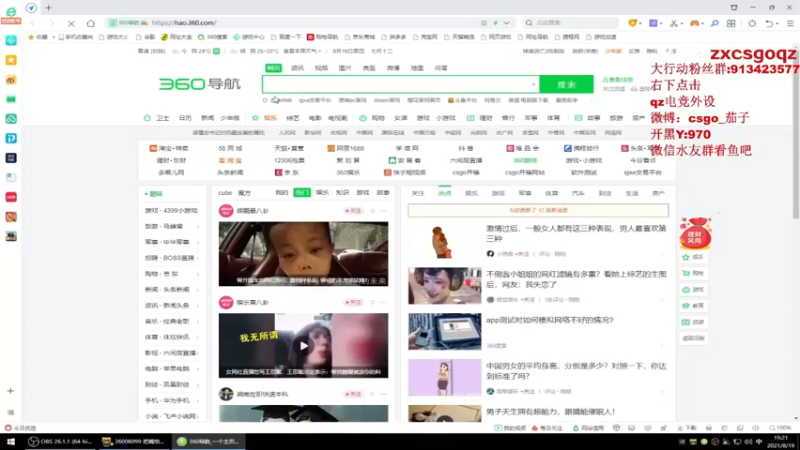Click the purple square extension icon
The width and height of the screenshot is (800, 450).
coord(653,23)
